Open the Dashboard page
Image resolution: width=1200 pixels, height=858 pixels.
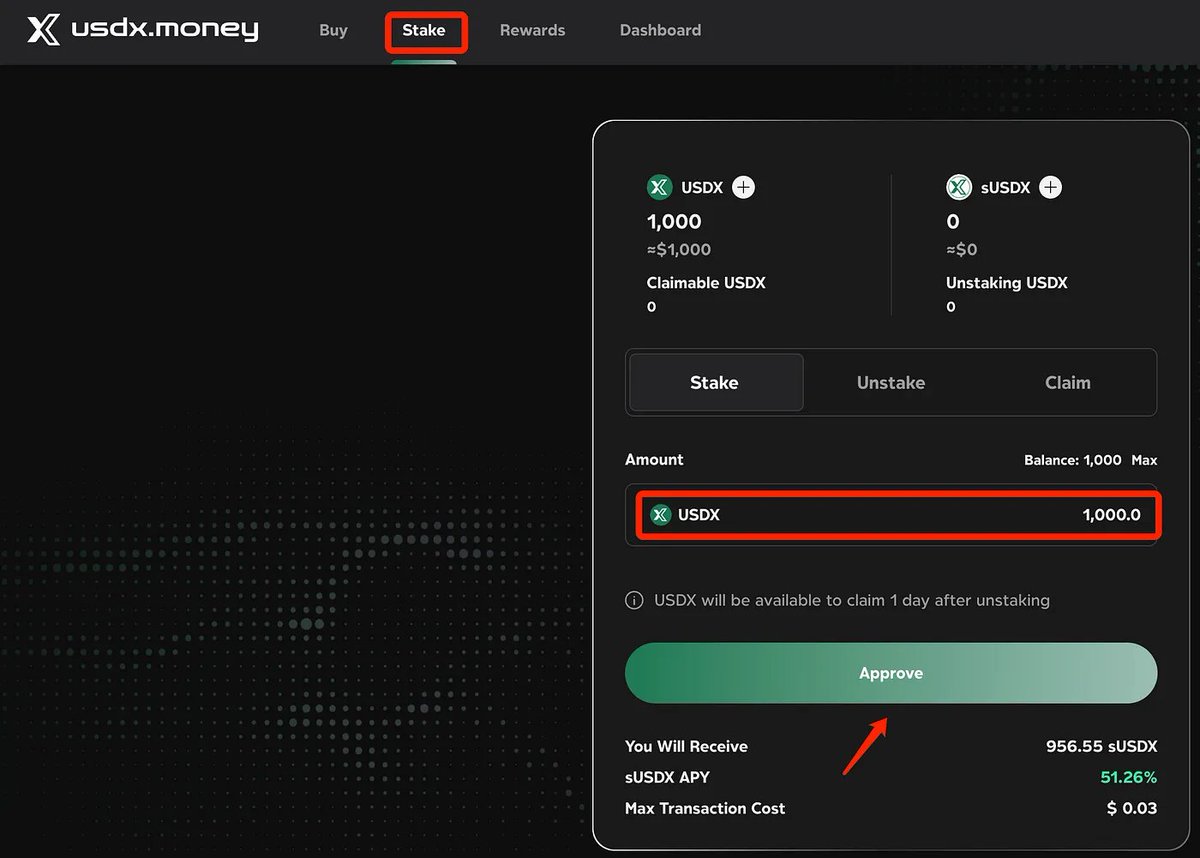point(660,30)
